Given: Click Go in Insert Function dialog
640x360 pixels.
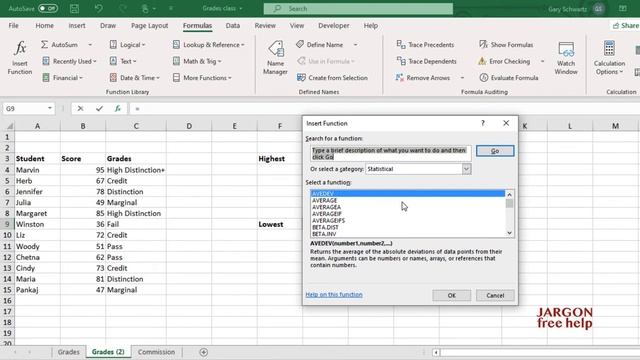Looking at the screenshot, I should click(x=495, y=151).
